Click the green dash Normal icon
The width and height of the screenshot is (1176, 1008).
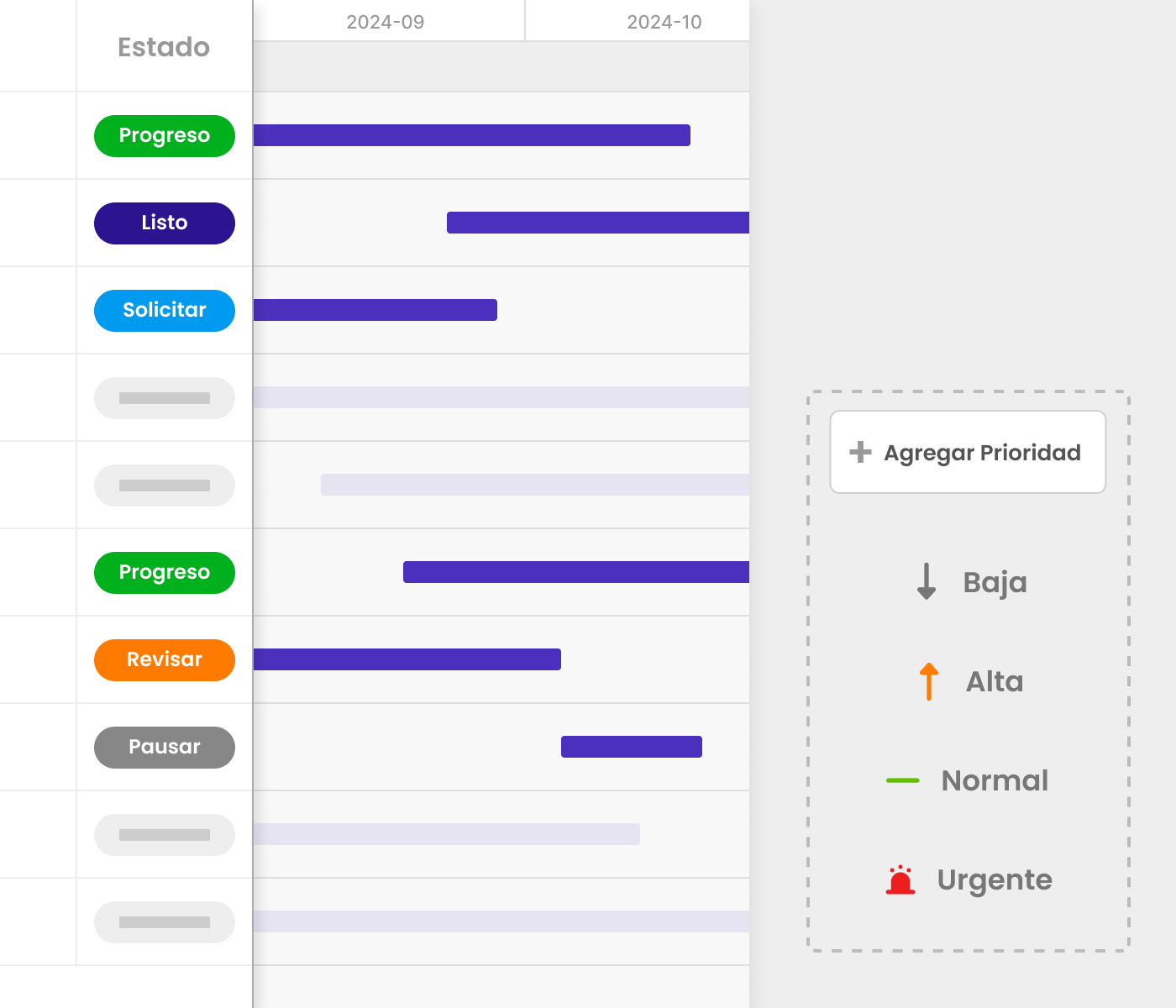(x=903, y=780)
